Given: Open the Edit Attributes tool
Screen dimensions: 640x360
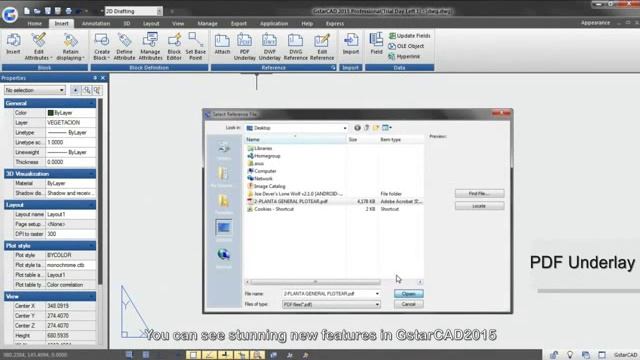Looking at the screenshot, I should (x=38, y=47).
